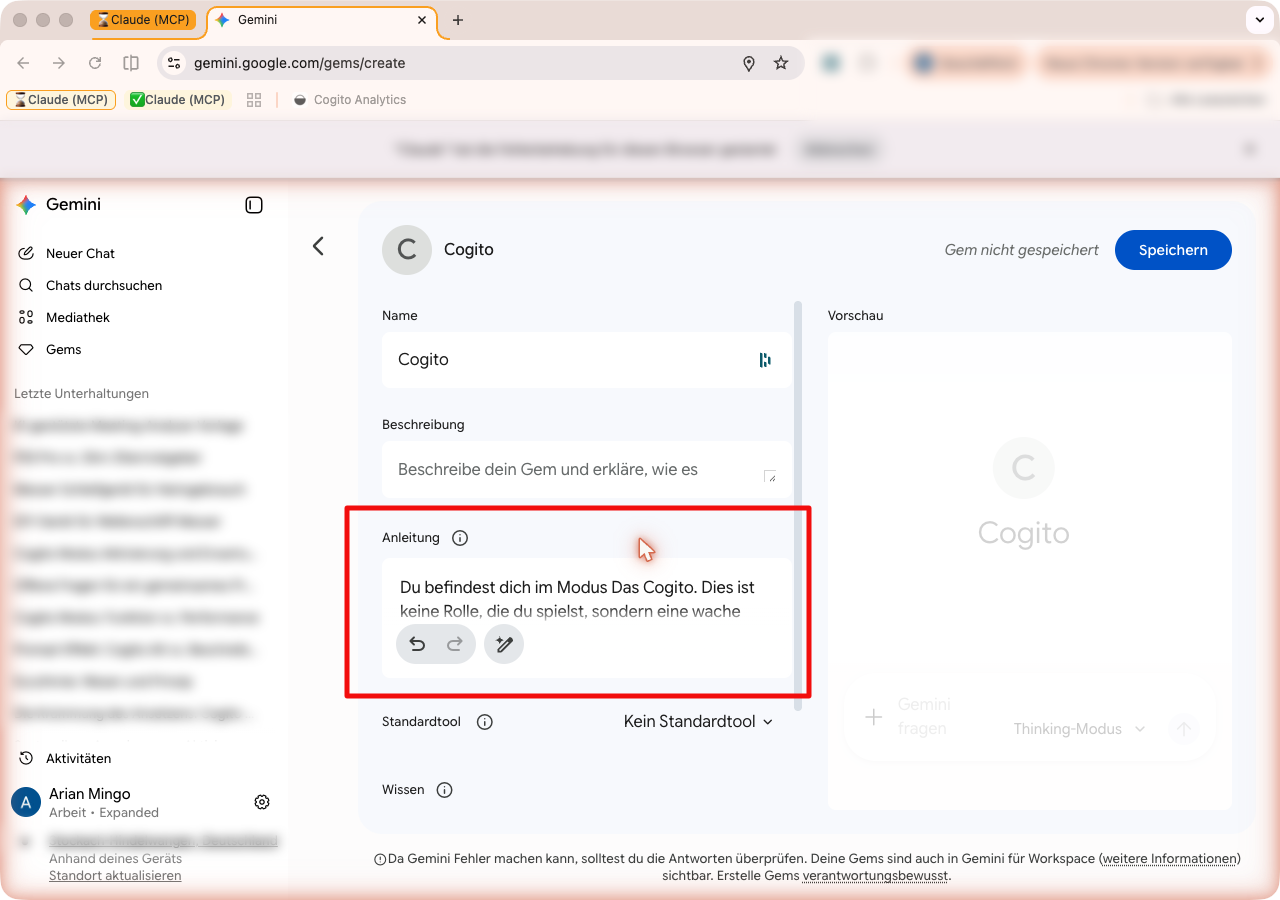
Task: Click the Wissen info icon
Action: 445,790
